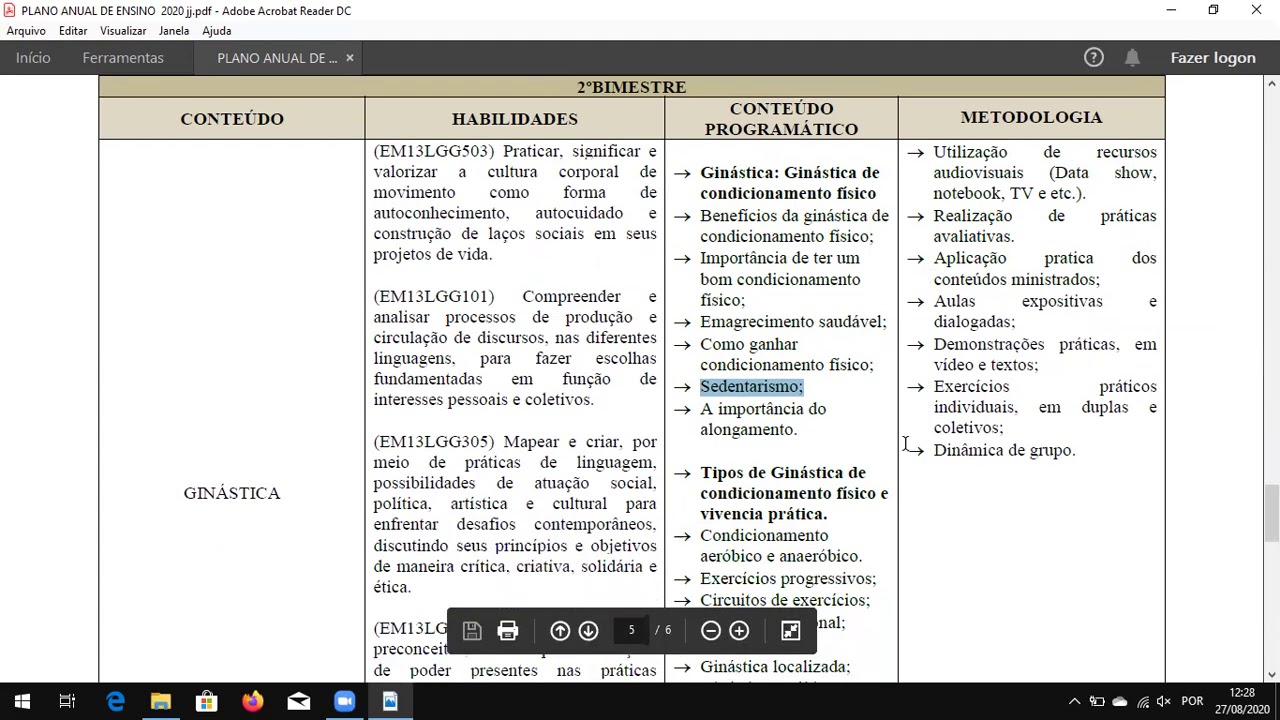Click the text 'A importância do alongamento.'

[x=763, y=419]
